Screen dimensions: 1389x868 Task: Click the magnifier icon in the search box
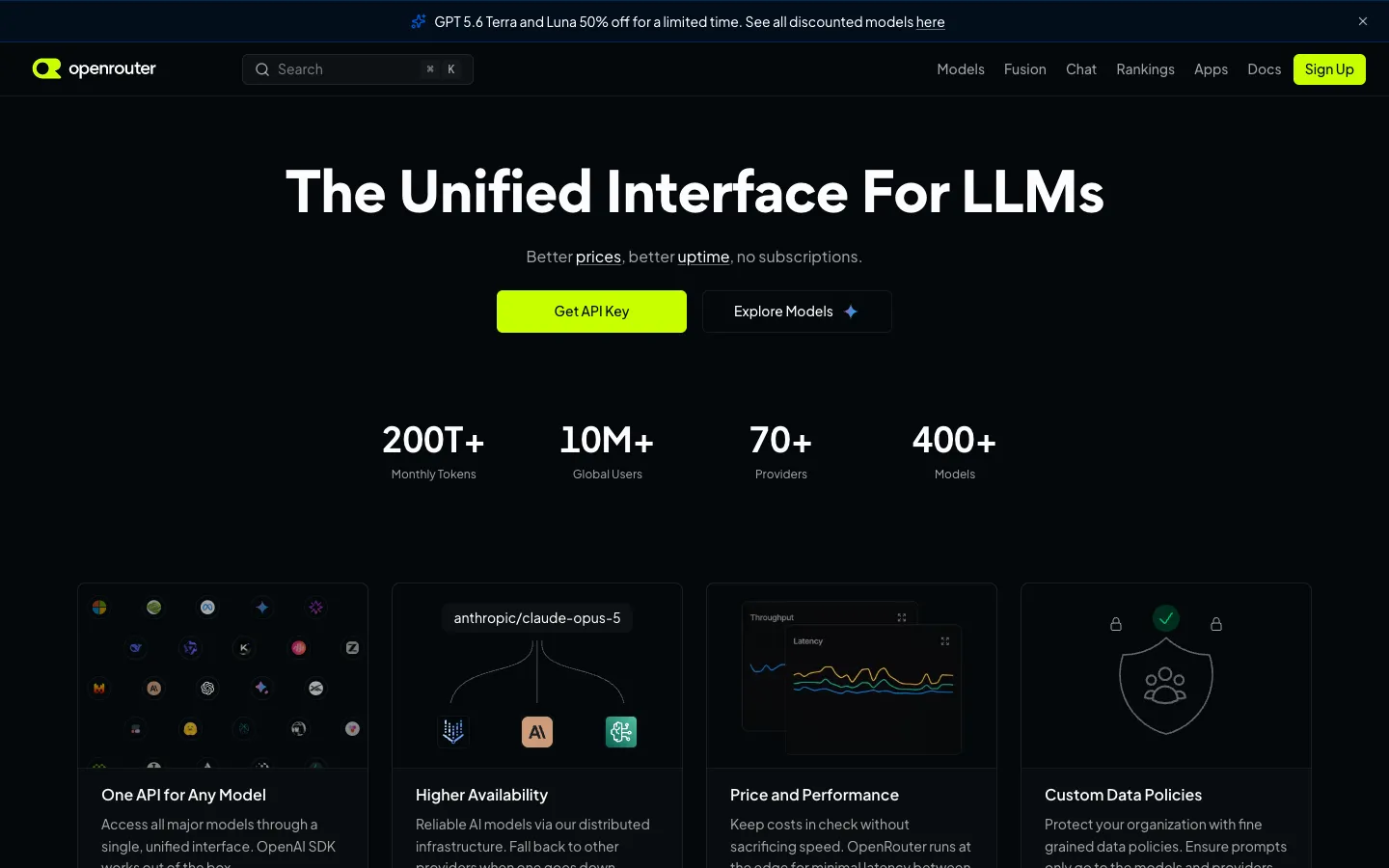point(261,69)
